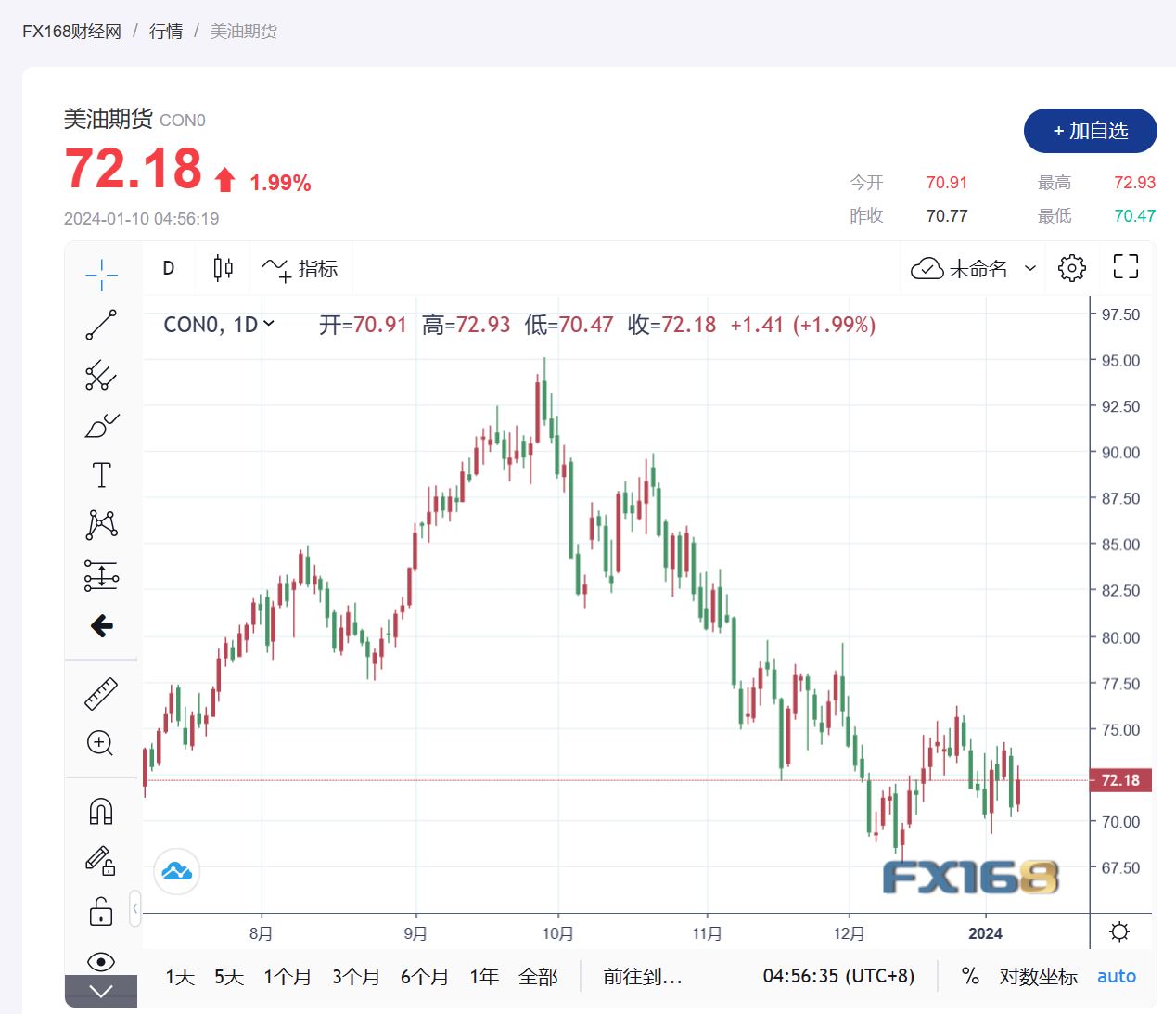This screenshot has width=1176, height=1014.
Task: Click the 加自选 button
Action: coord(1090,131)
